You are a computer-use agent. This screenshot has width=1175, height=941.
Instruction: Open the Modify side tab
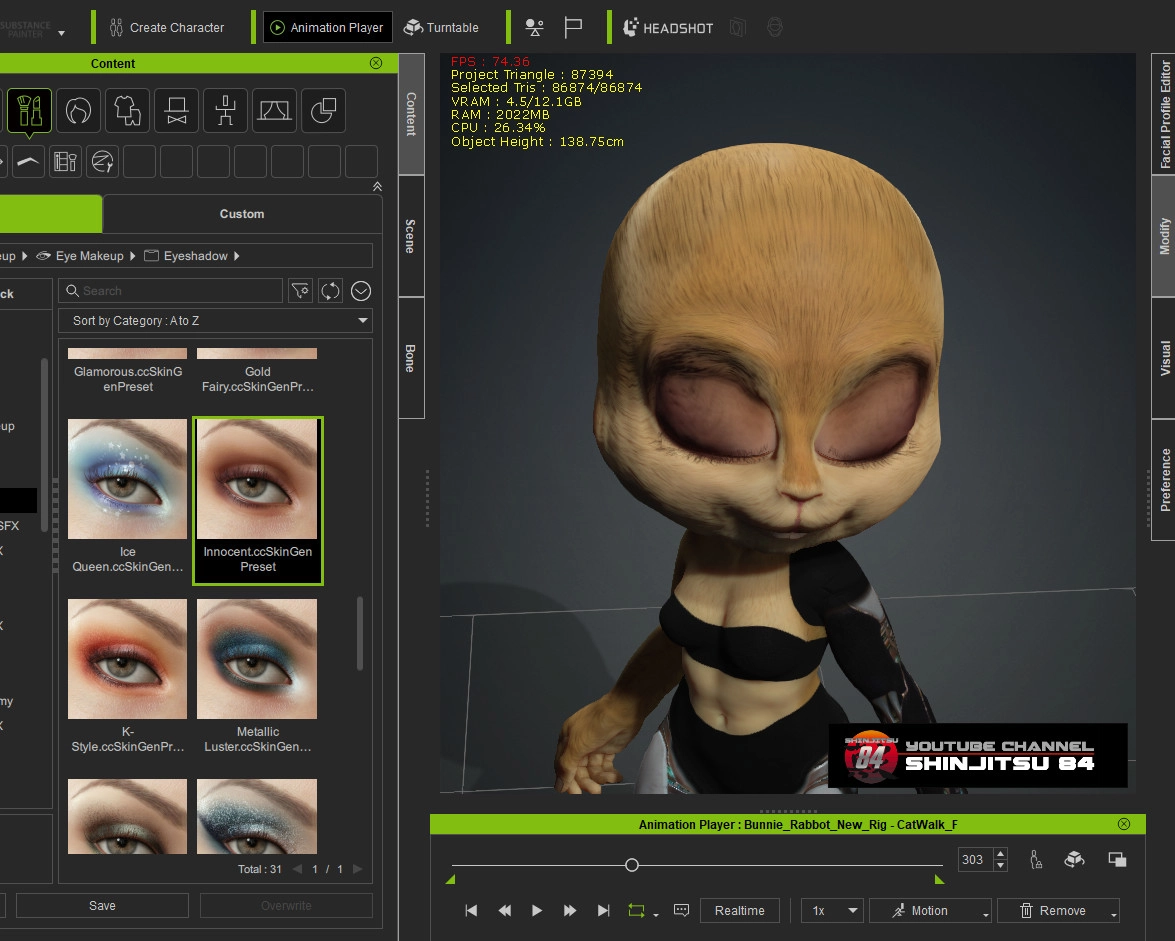click(x=1164, y=236)
